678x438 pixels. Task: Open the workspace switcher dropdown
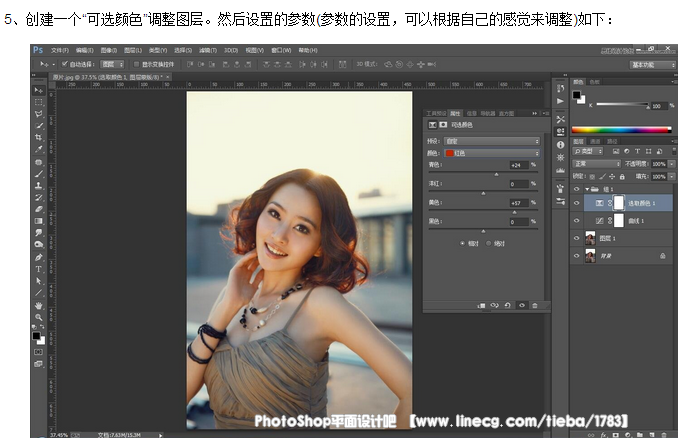point(652,65)
